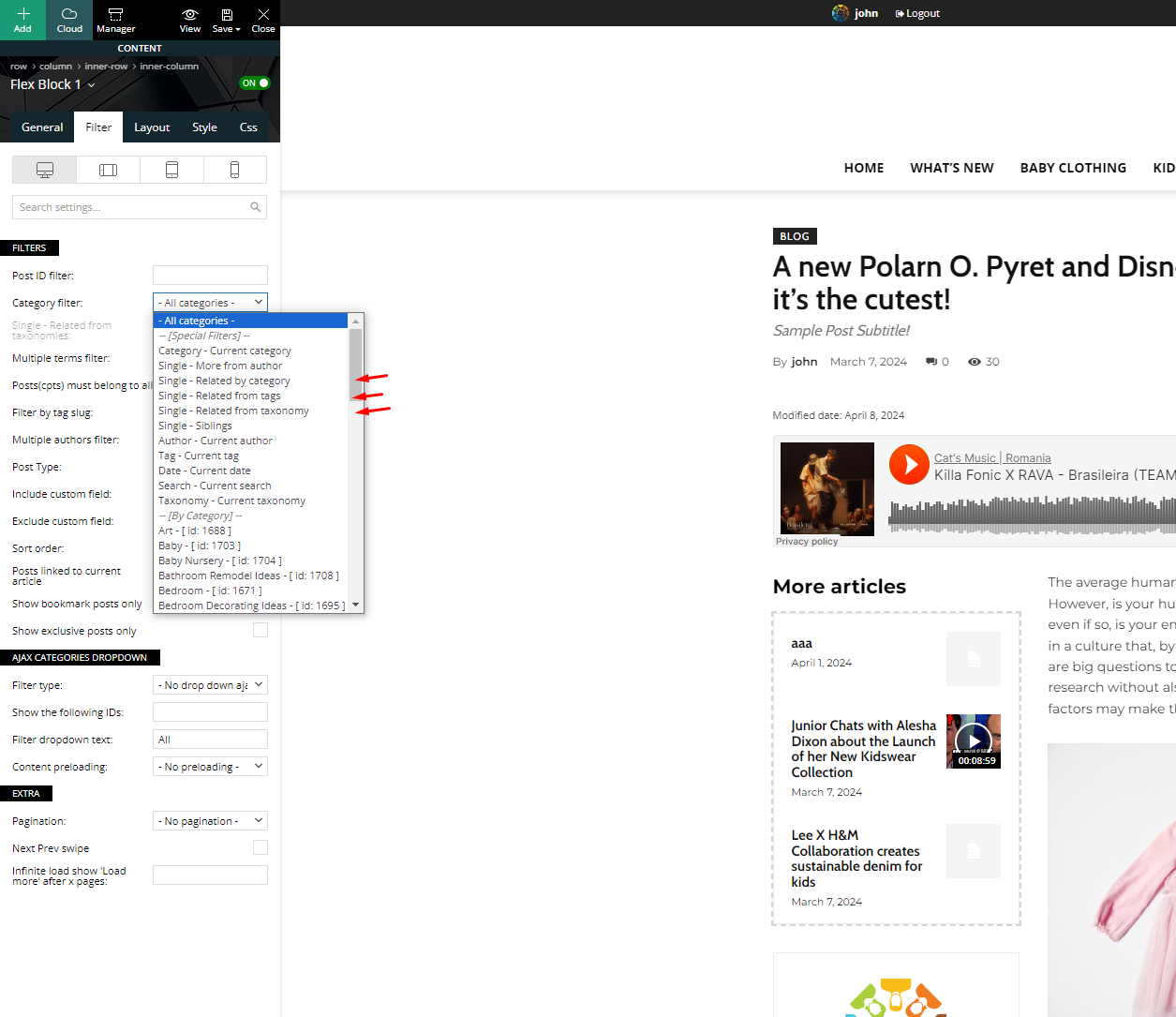Select 'Taxonomy - Current taxonomy' option
1176x1017 pixels.
click(x=251, y=501)
